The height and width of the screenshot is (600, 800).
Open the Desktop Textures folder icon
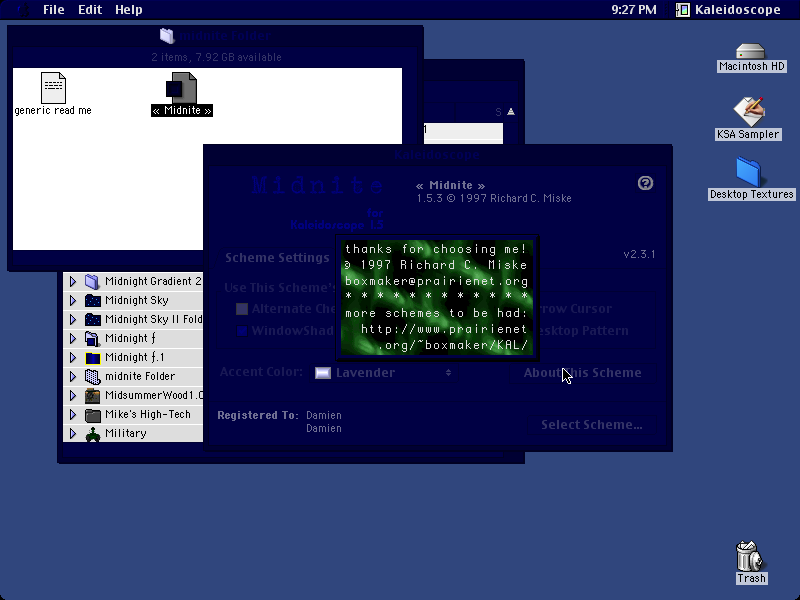749,172
